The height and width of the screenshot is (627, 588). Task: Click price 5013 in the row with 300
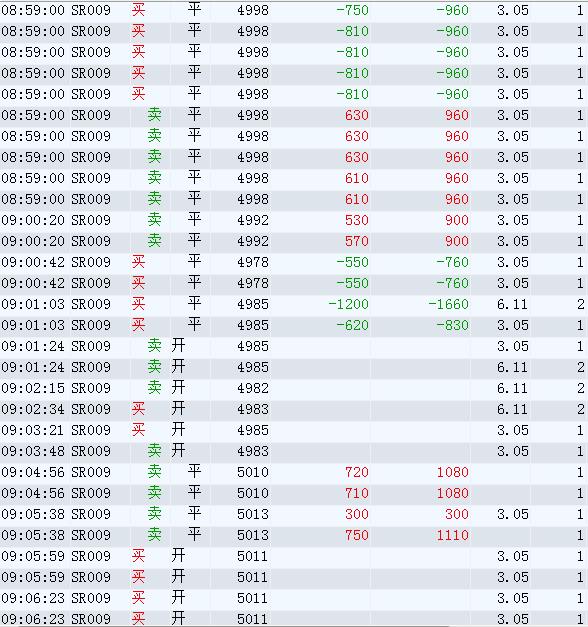(x=252, y=514)
